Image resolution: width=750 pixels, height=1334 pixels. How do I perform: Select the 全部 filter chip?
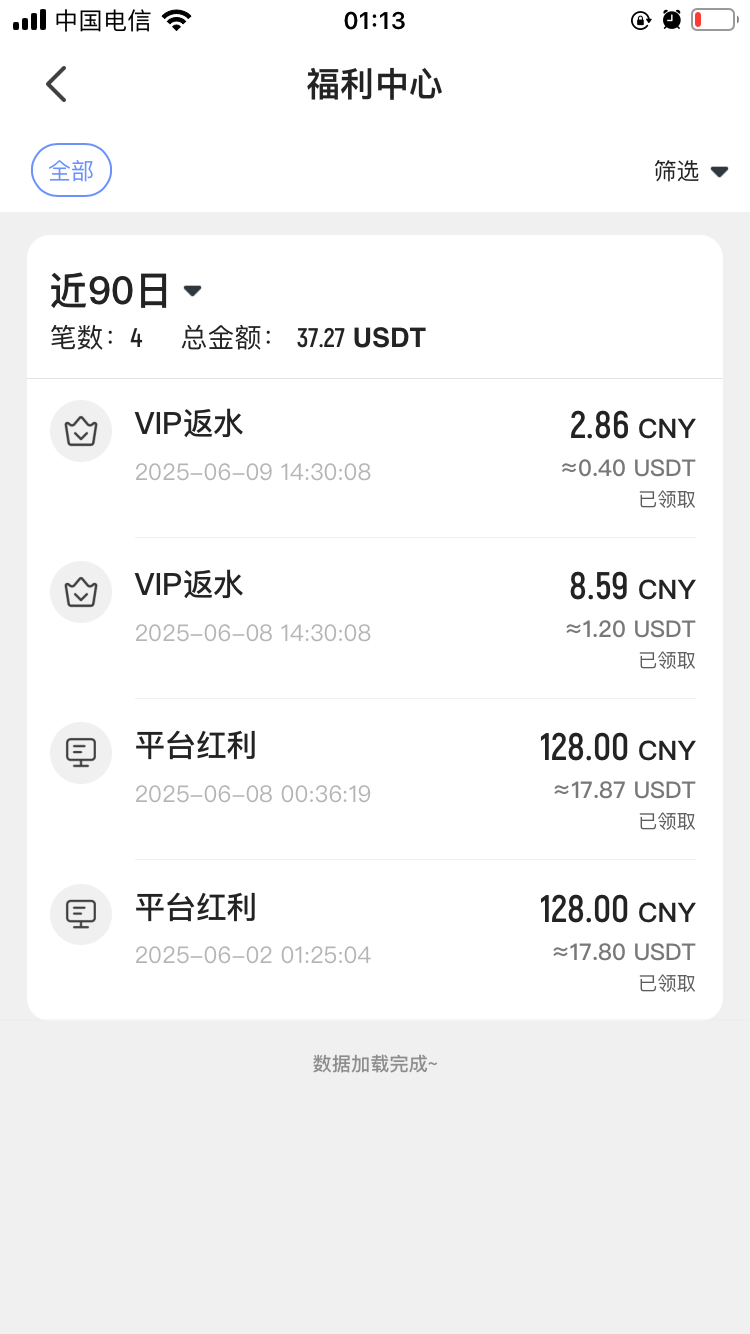pos(71,171)
